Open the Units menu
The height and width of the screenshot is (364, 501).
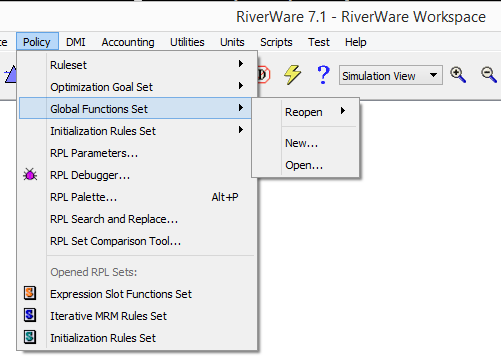click(x=232, y=42)
